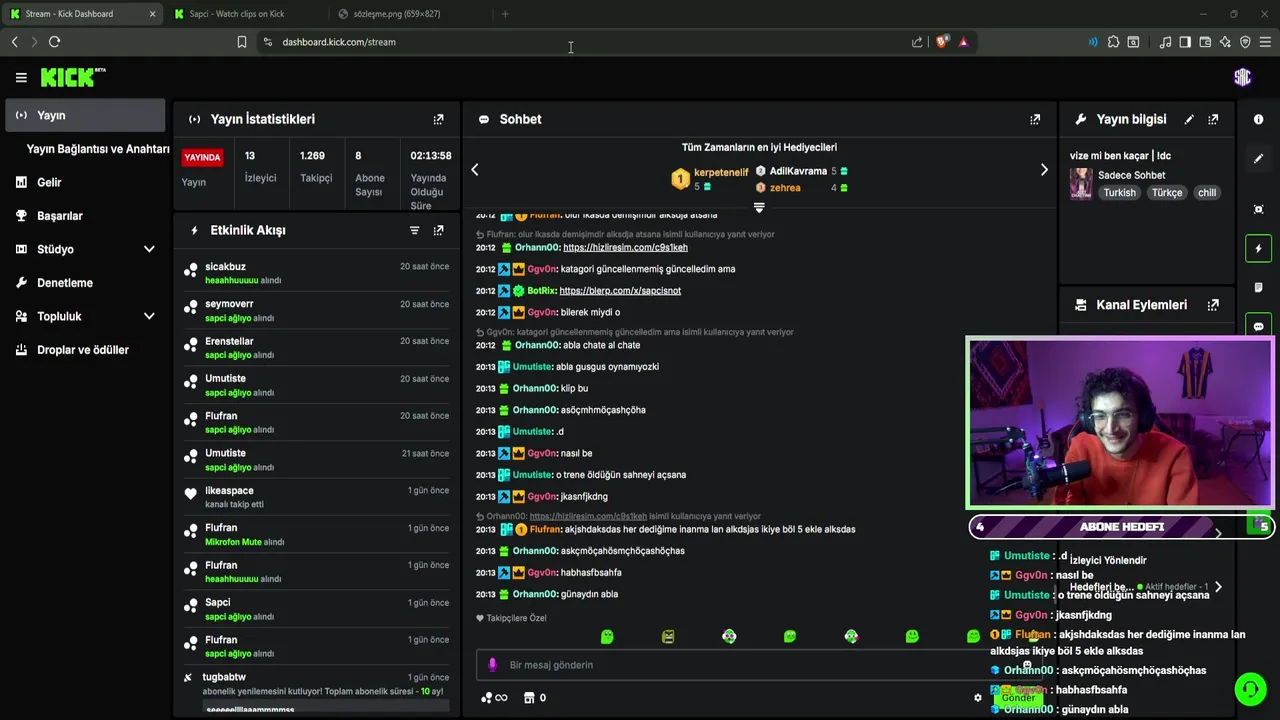The image size is (1280, 720).
Task: Bookmark this page icon in address bar
Action: [x=242, y=42]
